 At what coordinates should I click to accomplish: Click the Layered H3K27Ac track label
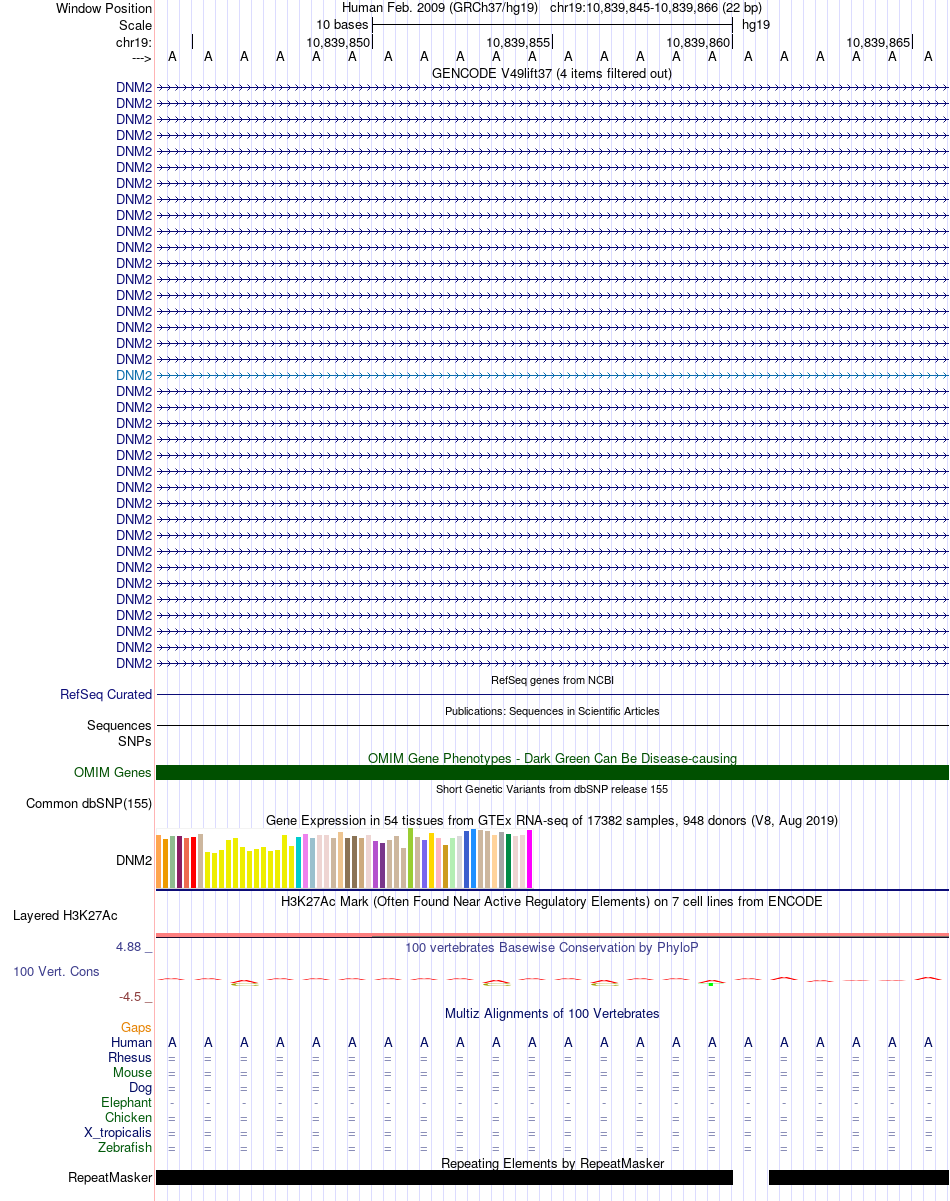[65, 915]
